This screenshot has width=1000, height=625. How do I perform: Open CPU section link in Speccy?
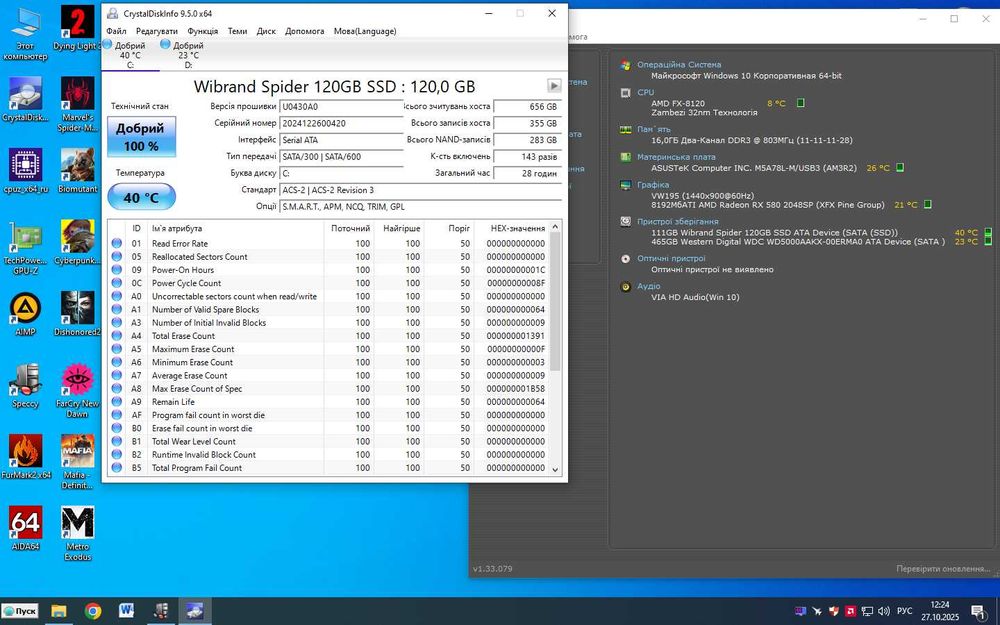pyautogui.click(x=645, y=92)
